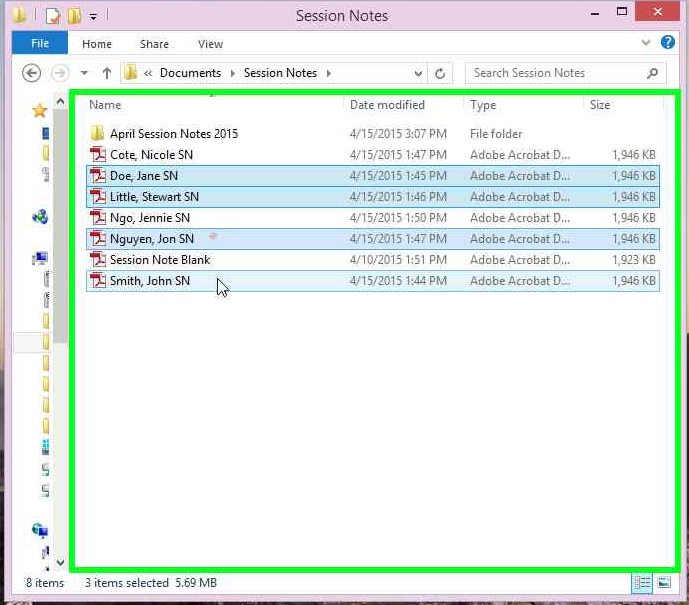The width and height of the screenshot is (689, 605).
Task: Click the Forward navigation arrow
Action: click(60, 73)
